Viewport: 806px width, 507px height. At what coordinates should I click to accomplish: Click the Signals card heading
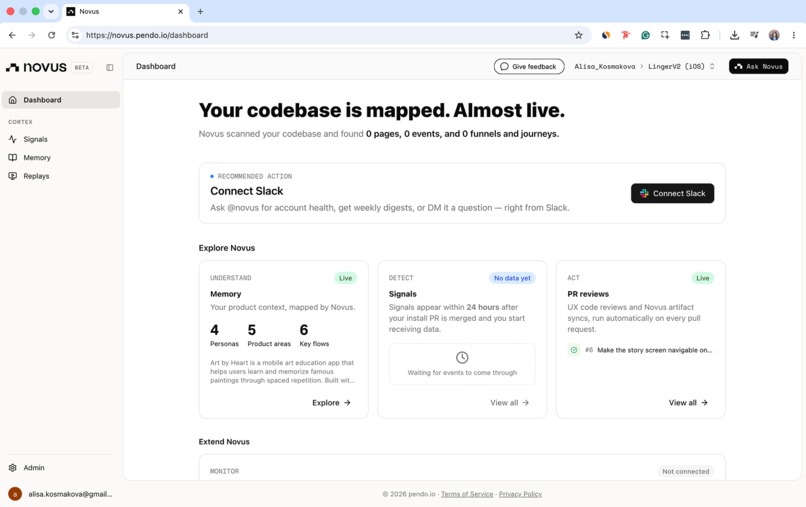pyautogui.click(x=402, y=294)
